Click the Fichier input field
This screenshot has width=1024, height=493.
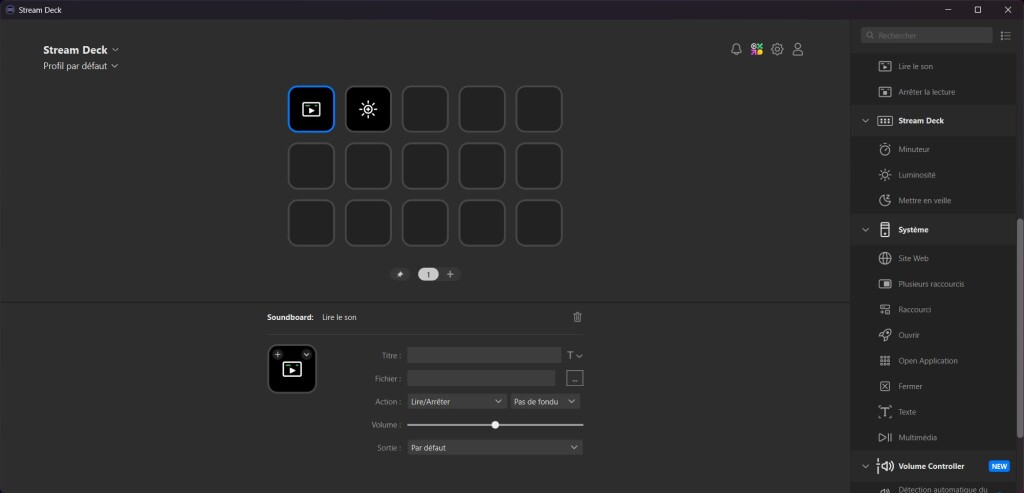(481, 378)
